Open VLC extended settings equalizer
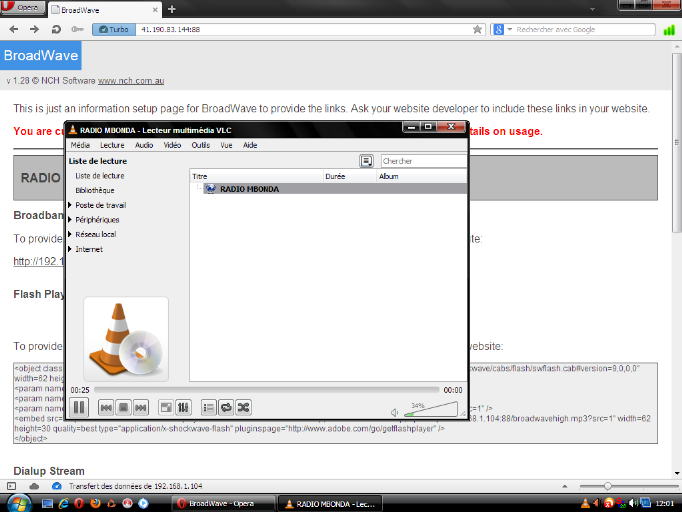Screen dimensions: 682x512 tap(183, 408)
